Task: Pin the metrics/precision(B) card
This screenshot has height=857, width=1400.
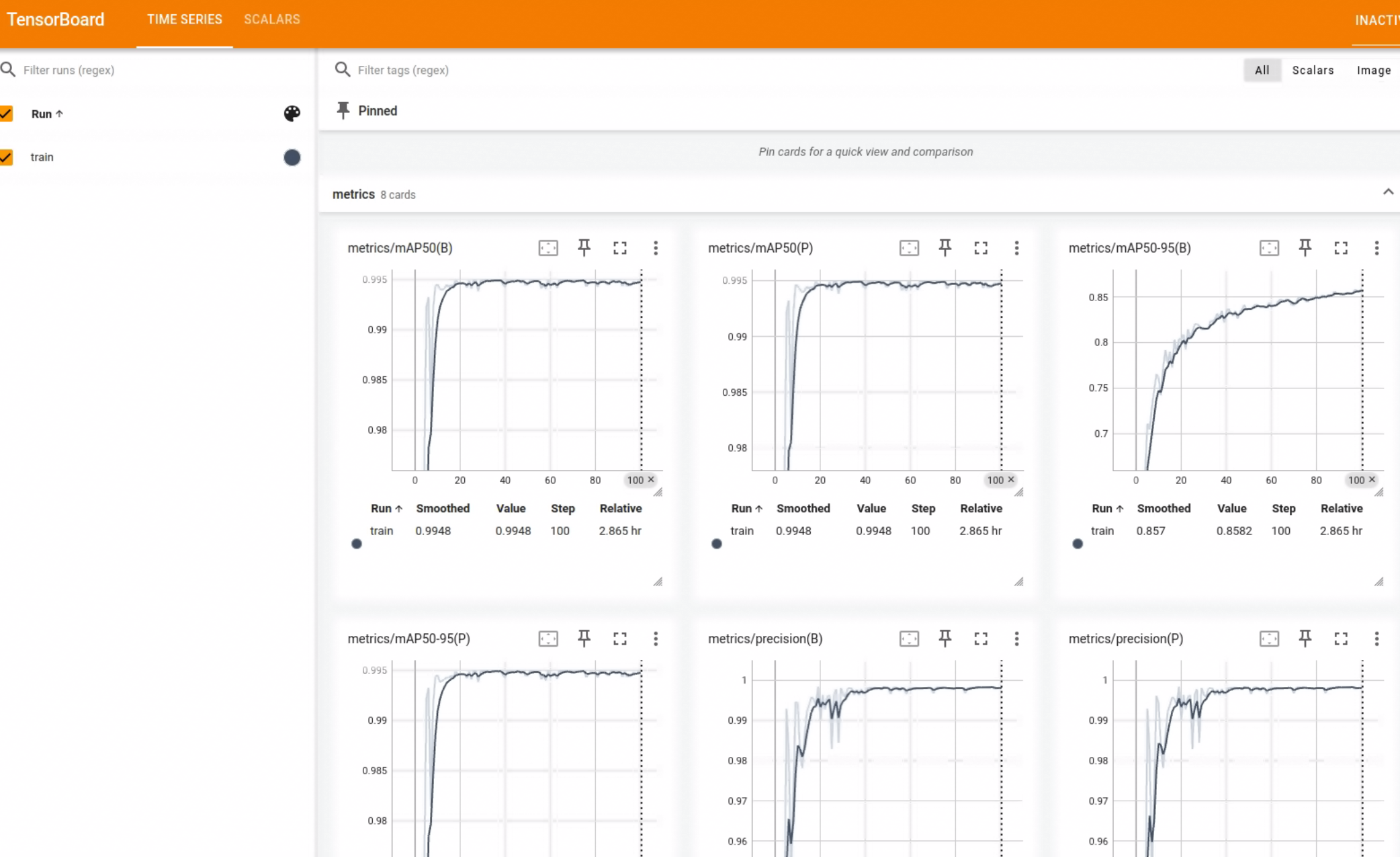Action: (945, 639)
